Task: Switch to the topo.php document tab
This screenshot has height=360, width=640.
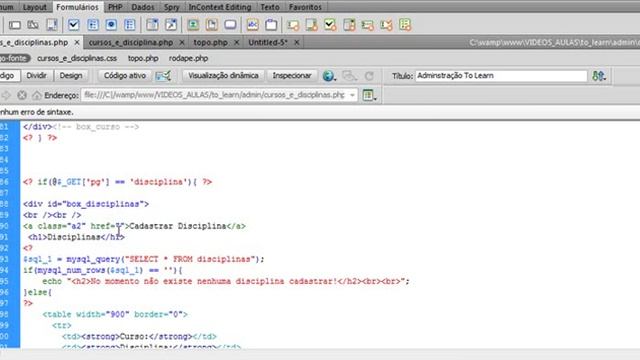Action: tap(211, 42)
